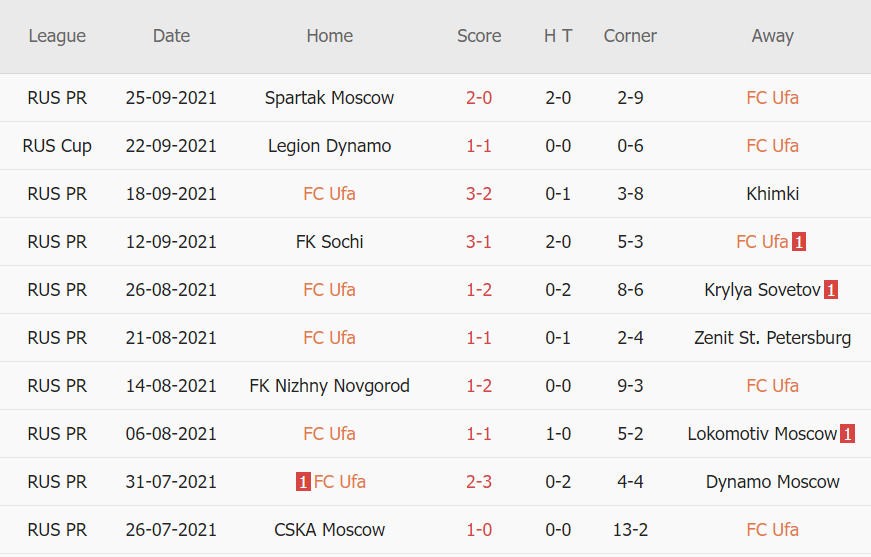Select FK Nizhny Novgorod team link
Viewport: 871px width, 557px height.
point(329,386)
